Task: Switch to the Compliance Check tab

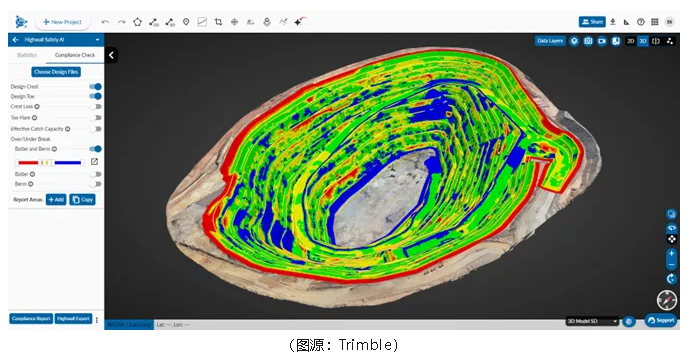Action: click(x=75, y=55)
